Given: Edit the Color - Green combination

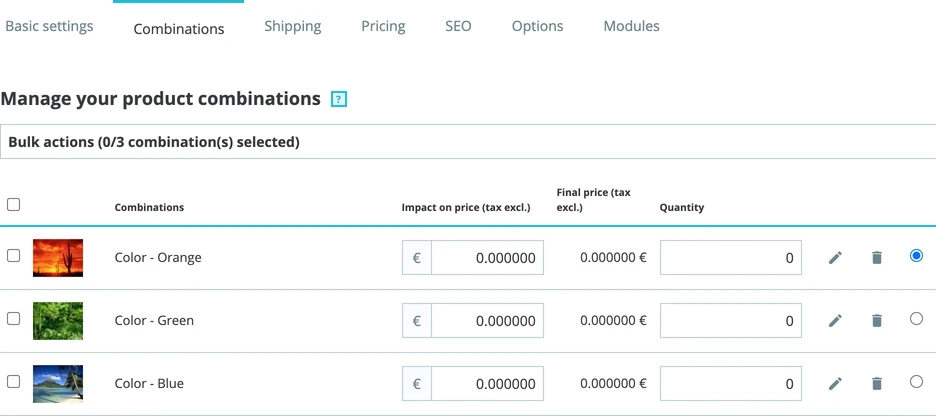Looking at the screenshot, I should (x=835, y=321).
